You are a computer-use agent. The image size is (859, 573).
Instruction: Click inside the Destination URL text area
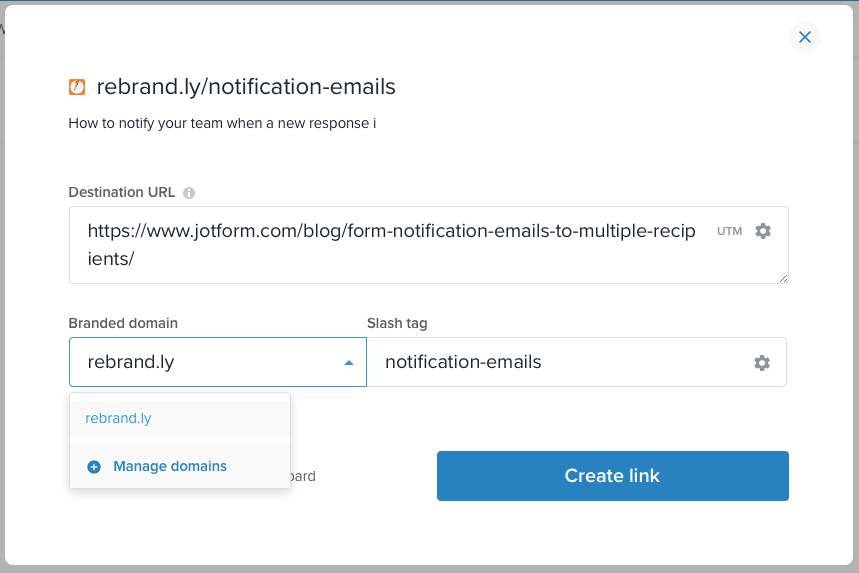point(400,245)
